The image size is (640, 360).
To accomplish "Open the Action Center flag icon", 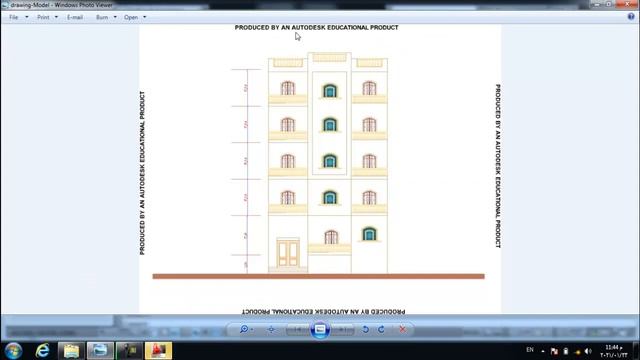I will click(x=554, y=351).
